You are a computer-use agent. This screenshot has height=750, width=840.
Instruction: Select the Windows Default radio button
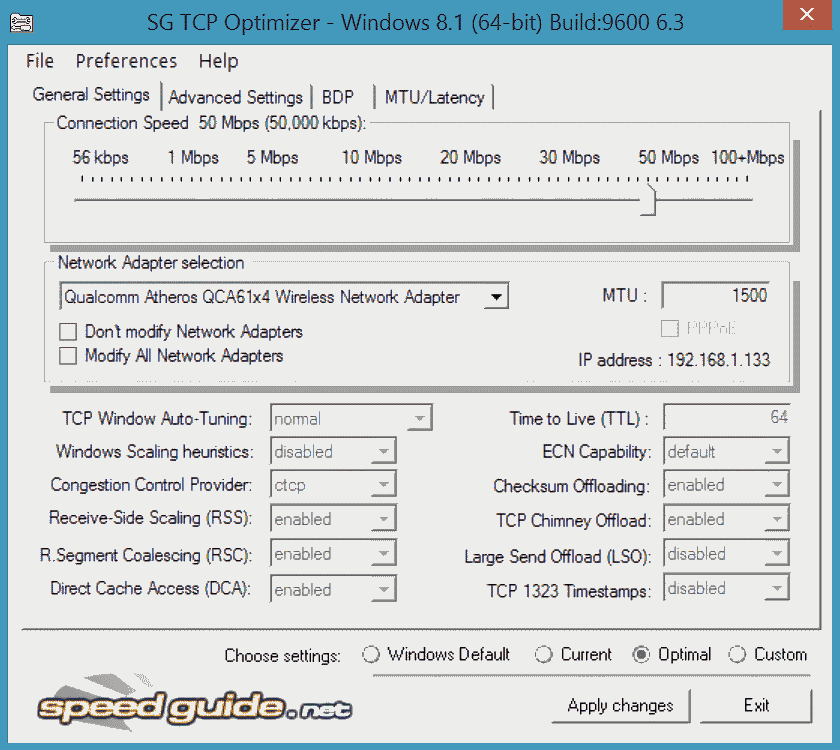pos(371,654)
